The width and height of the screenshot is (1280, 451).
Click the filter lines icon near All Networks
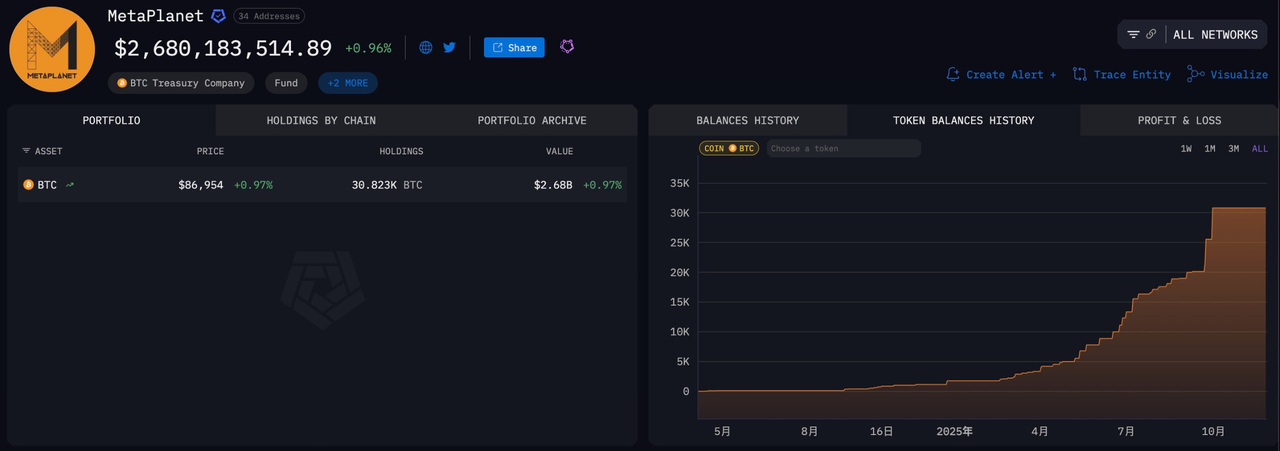(x=1133, y=34)
